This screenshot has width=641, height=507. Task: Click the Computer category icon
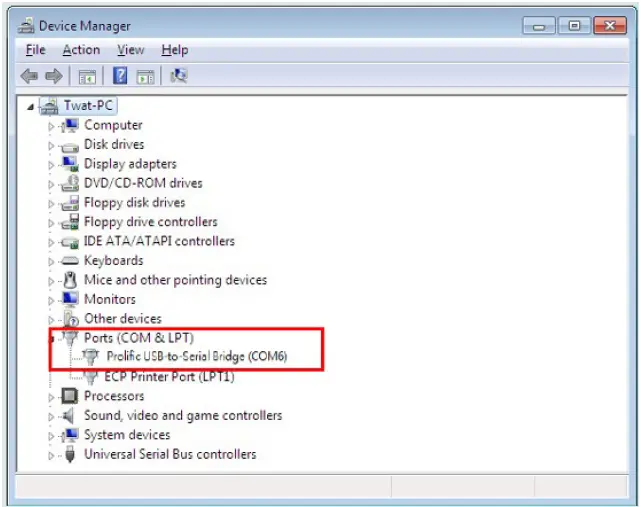pos(70,125)
